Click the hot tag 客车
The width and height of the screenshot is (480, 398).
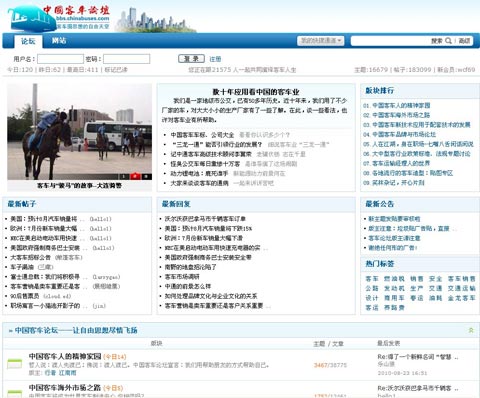point(372,279)
